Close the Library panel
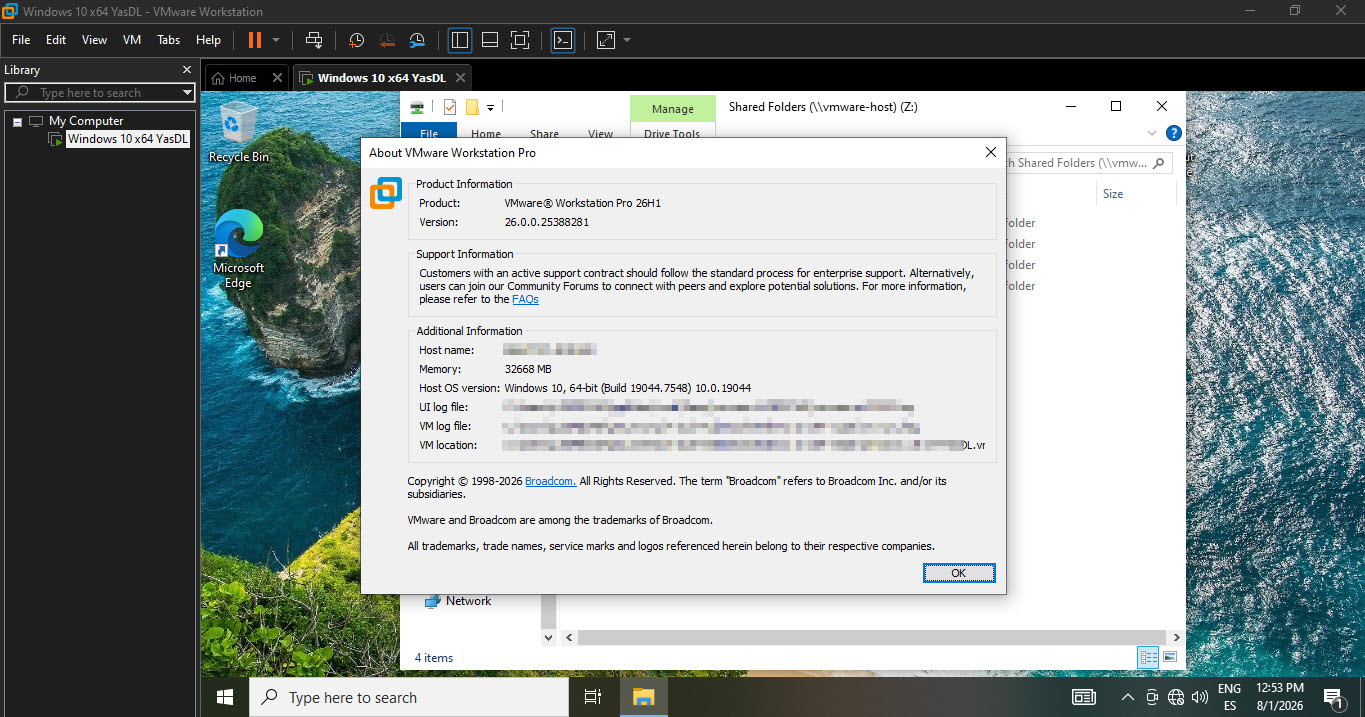The image size is (1365, 717). tap(186, 70)
